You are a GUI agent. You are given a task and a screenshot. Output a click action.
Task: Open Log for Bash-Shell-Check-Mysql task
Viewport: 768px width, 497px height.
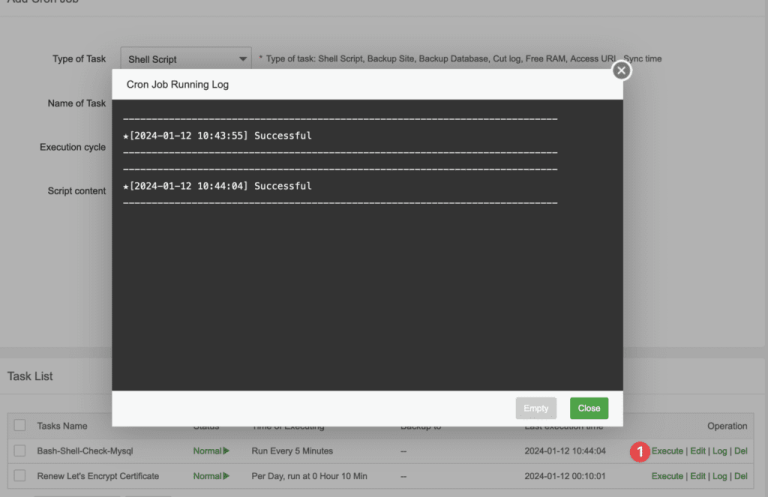pyautogui.click(x=719, y=451)
